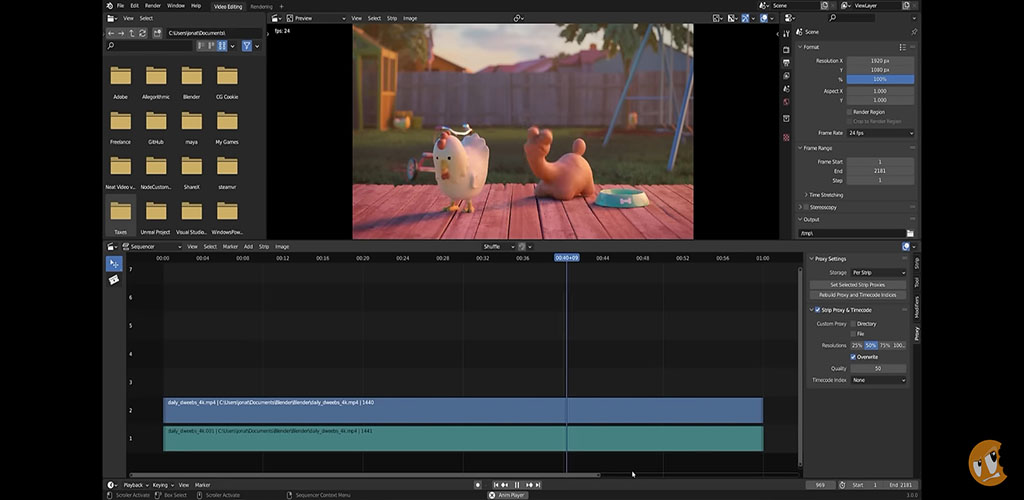
Task: Toggle auto keying record button
Action: [478, 485]
